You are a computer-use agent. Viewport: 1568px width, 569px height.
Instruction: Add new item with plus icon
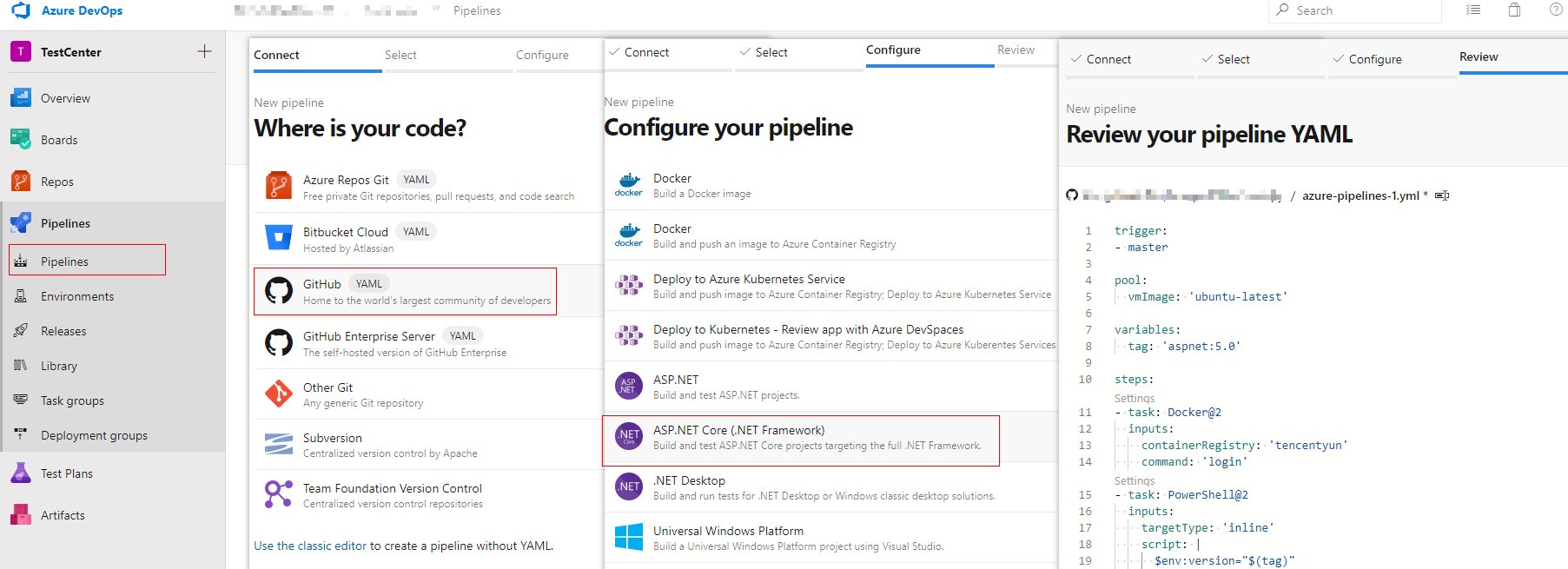204,51
